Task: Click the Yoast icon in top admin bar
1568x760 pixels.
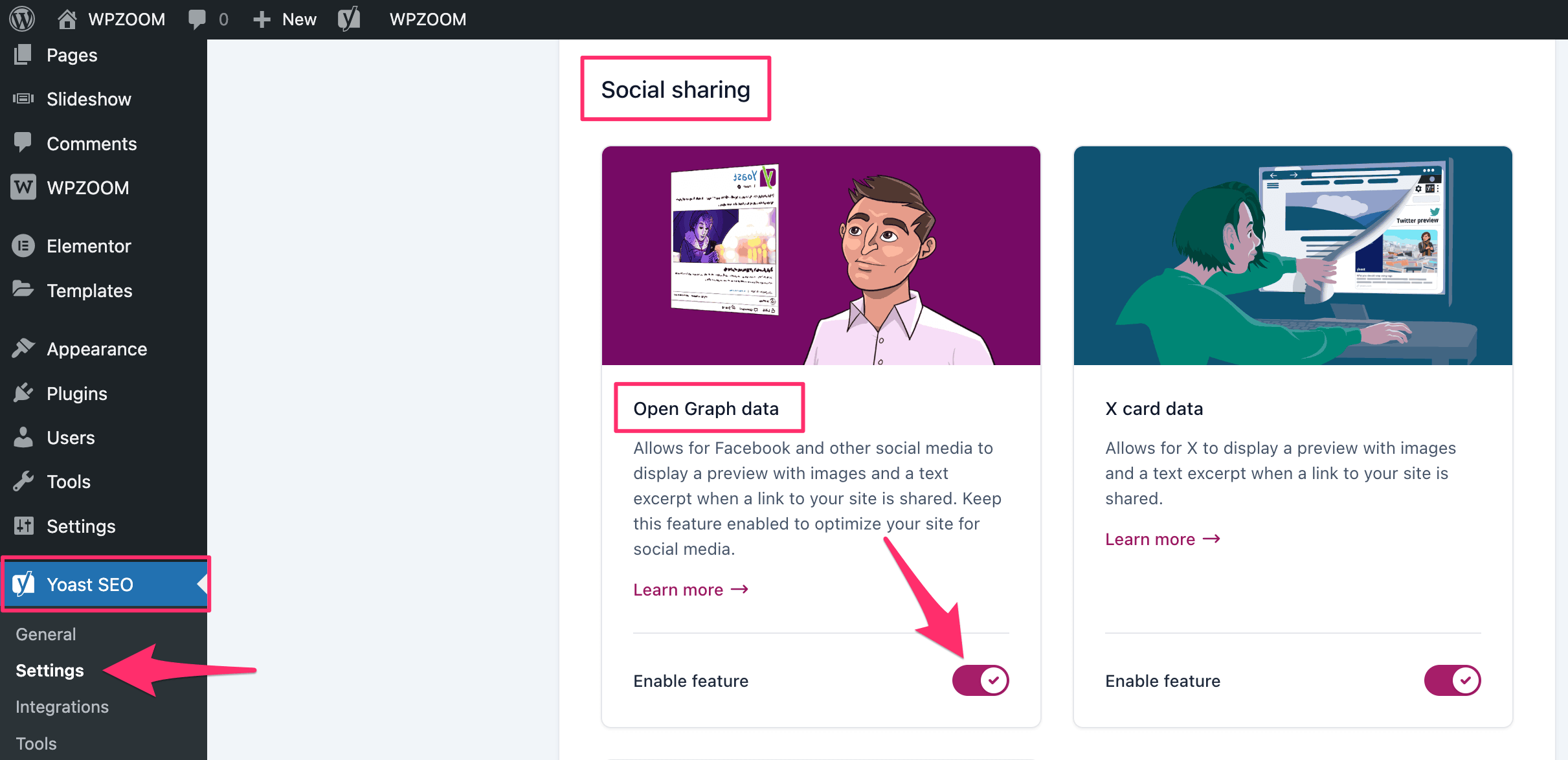Action: (349, 19)
